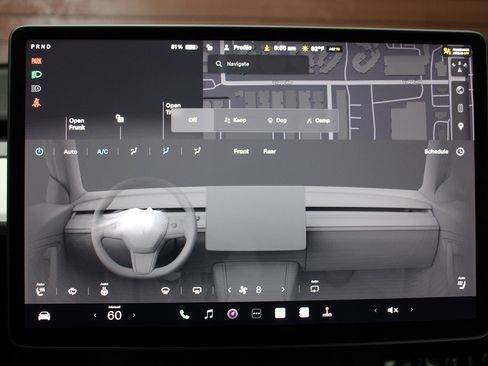This screenshot has height=366, width=488.
Task: Tap the PRND gear indicator
Action: 41,47
